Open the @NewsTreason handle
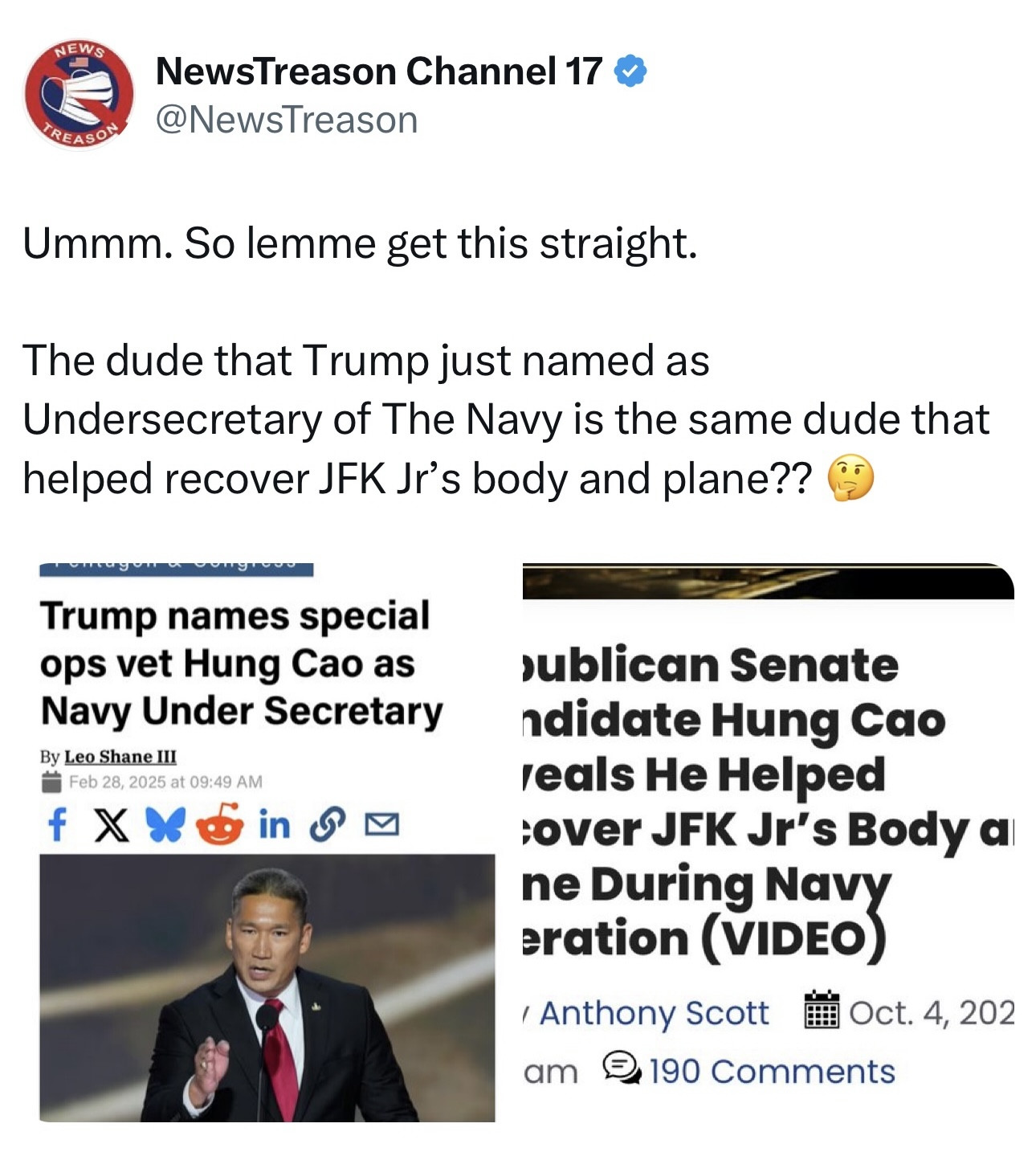The image size is (1036, 1152). point(287,121)
